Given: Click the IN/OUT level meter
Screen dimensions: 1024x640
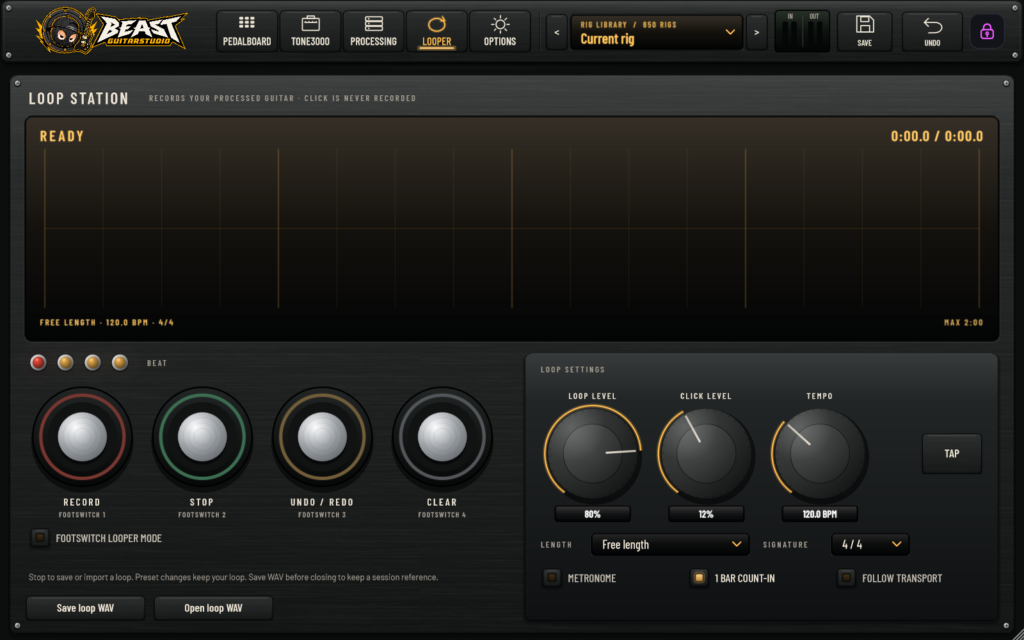Looking at the screenshot, I should point(802,31).
